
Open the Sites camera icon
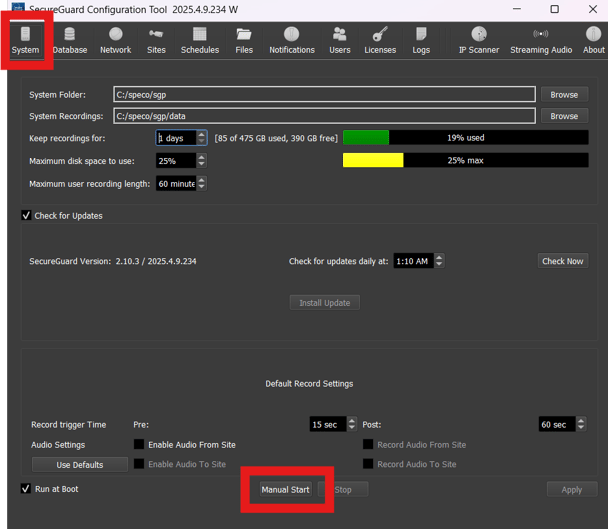(x=156, y=34)
